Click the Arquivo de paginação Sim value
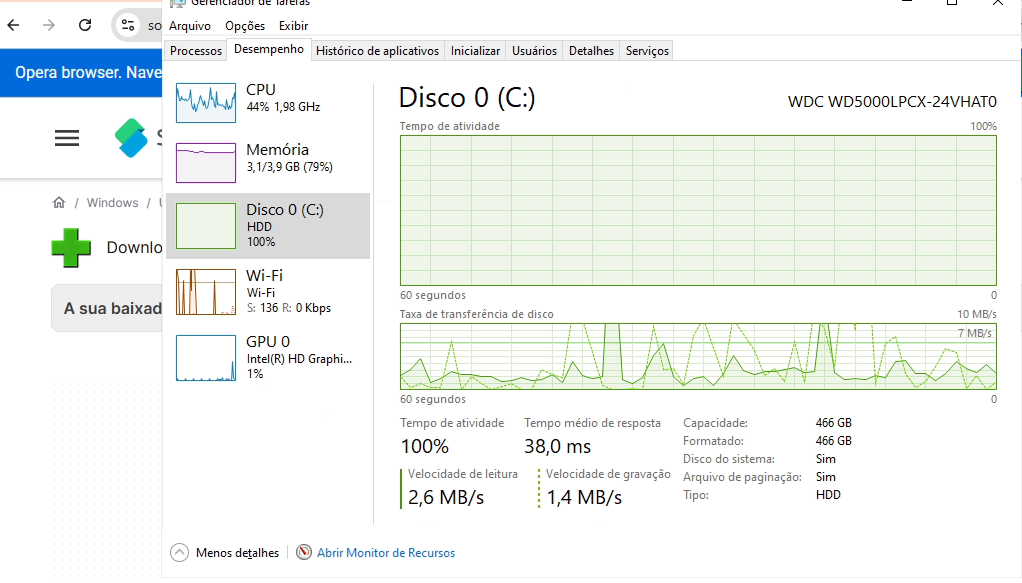The height and width of the screenshot is (583, 1022). [825, 477]
